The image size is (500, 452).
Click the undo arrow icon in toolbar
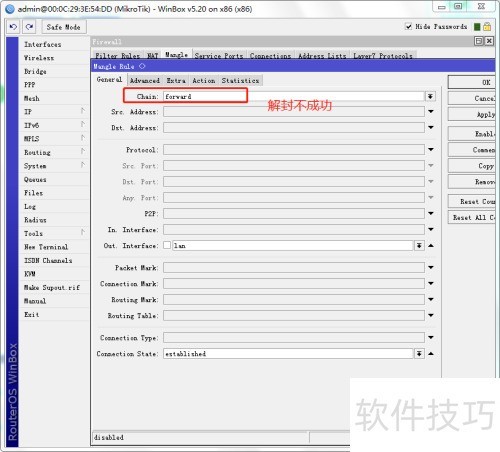pos(13,27)
